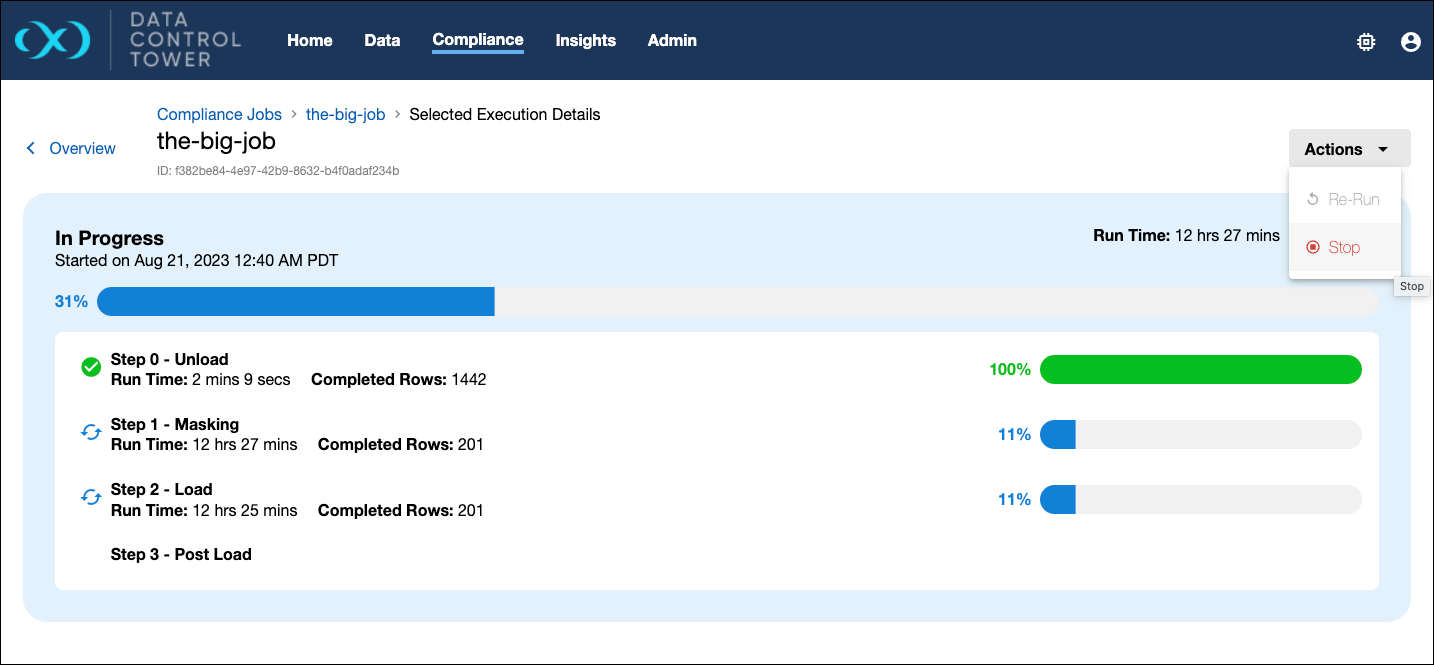Go to the Home tab
Image resolution: width=1434 pixels, height=665 pixels.
point(310,40)
